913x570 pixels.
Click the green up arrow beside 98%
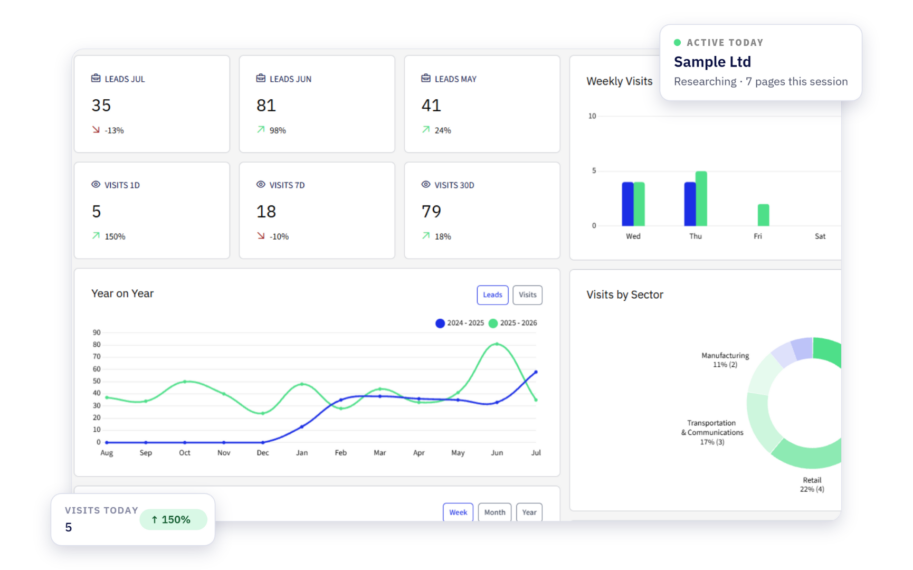tap(261, 130)
